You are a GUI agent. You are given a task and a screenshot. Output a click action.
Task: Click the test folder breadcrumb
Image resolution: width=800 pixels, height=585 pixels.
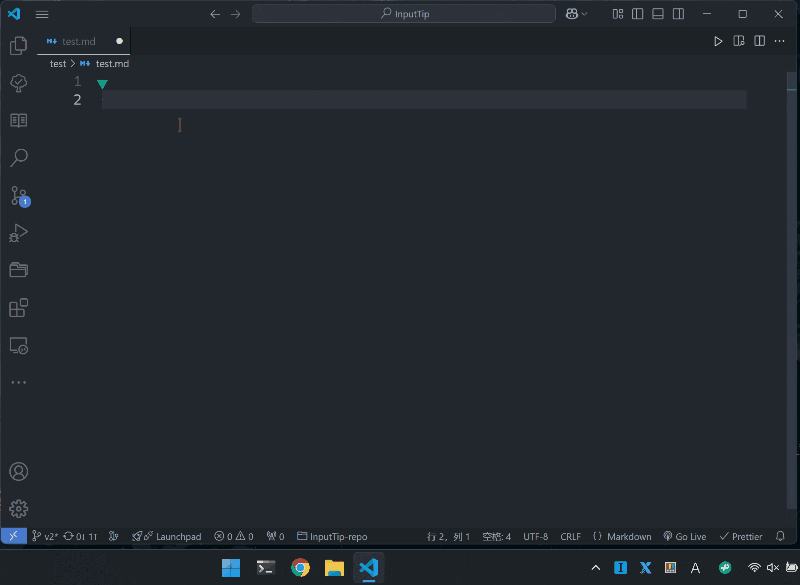pos(58,64)
